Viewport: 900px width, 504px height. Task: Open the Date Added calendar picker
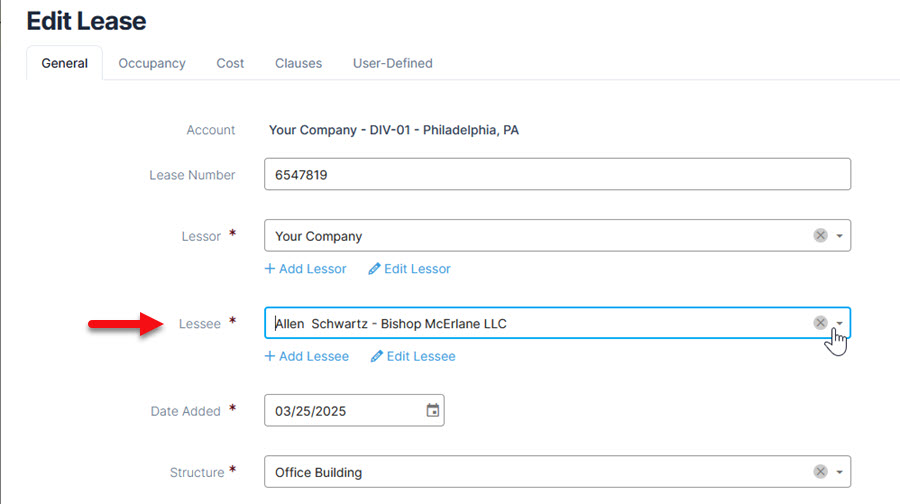(x=432, y=410)
